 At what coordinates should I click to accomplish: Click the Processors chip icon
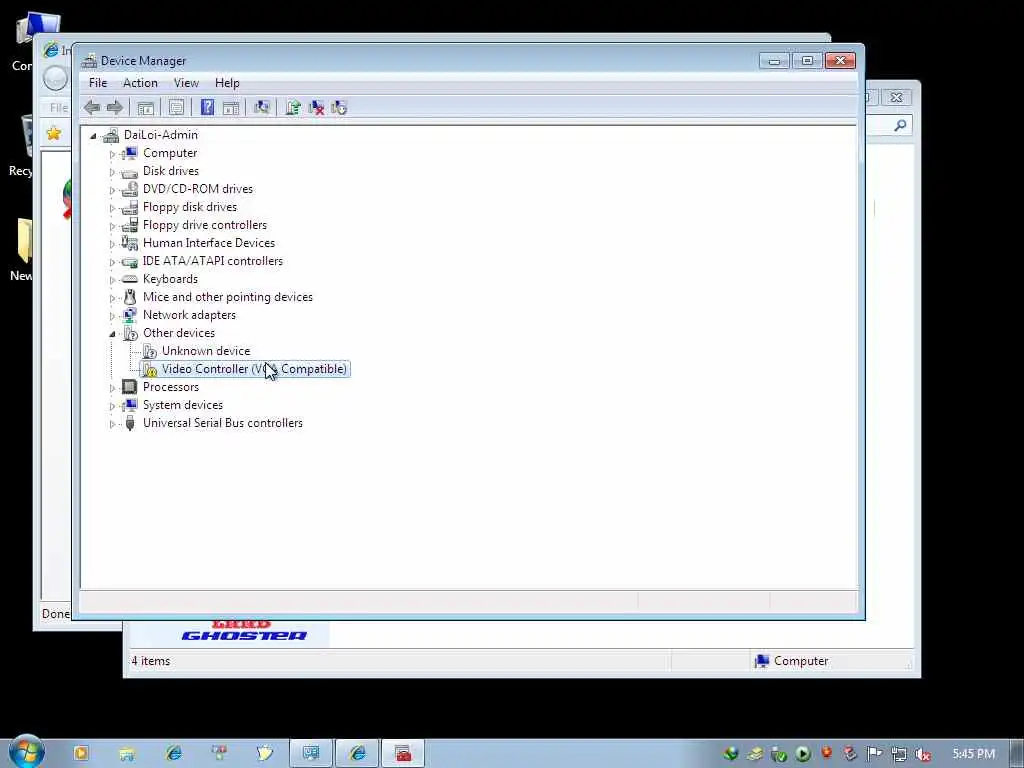(x=130, y=387)
